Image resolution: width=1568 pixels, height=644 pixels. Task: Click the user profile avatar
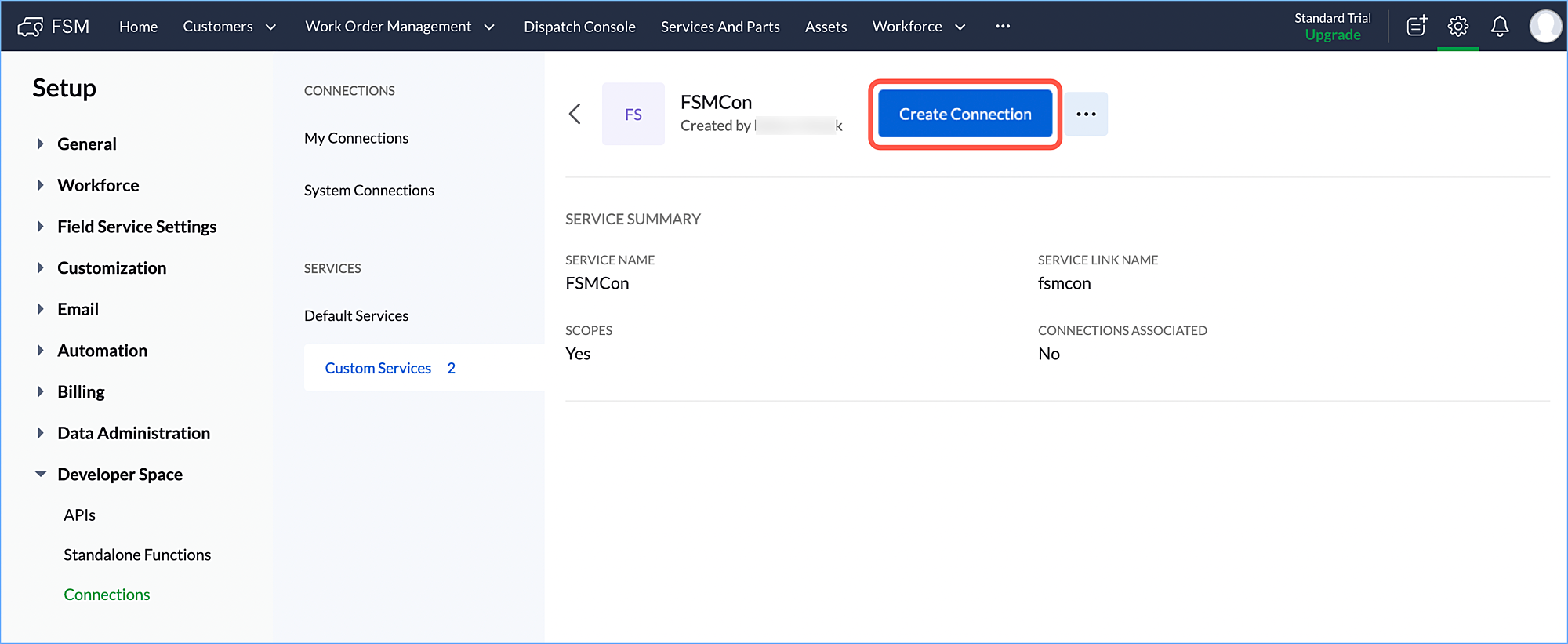pos(1544,27)
